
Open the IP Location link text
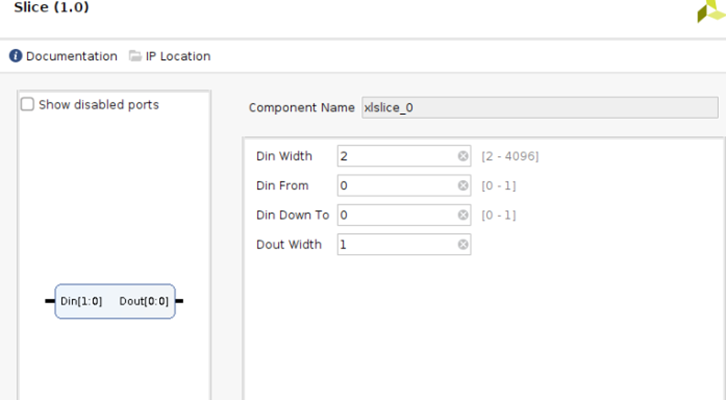(x=178, y=56)
